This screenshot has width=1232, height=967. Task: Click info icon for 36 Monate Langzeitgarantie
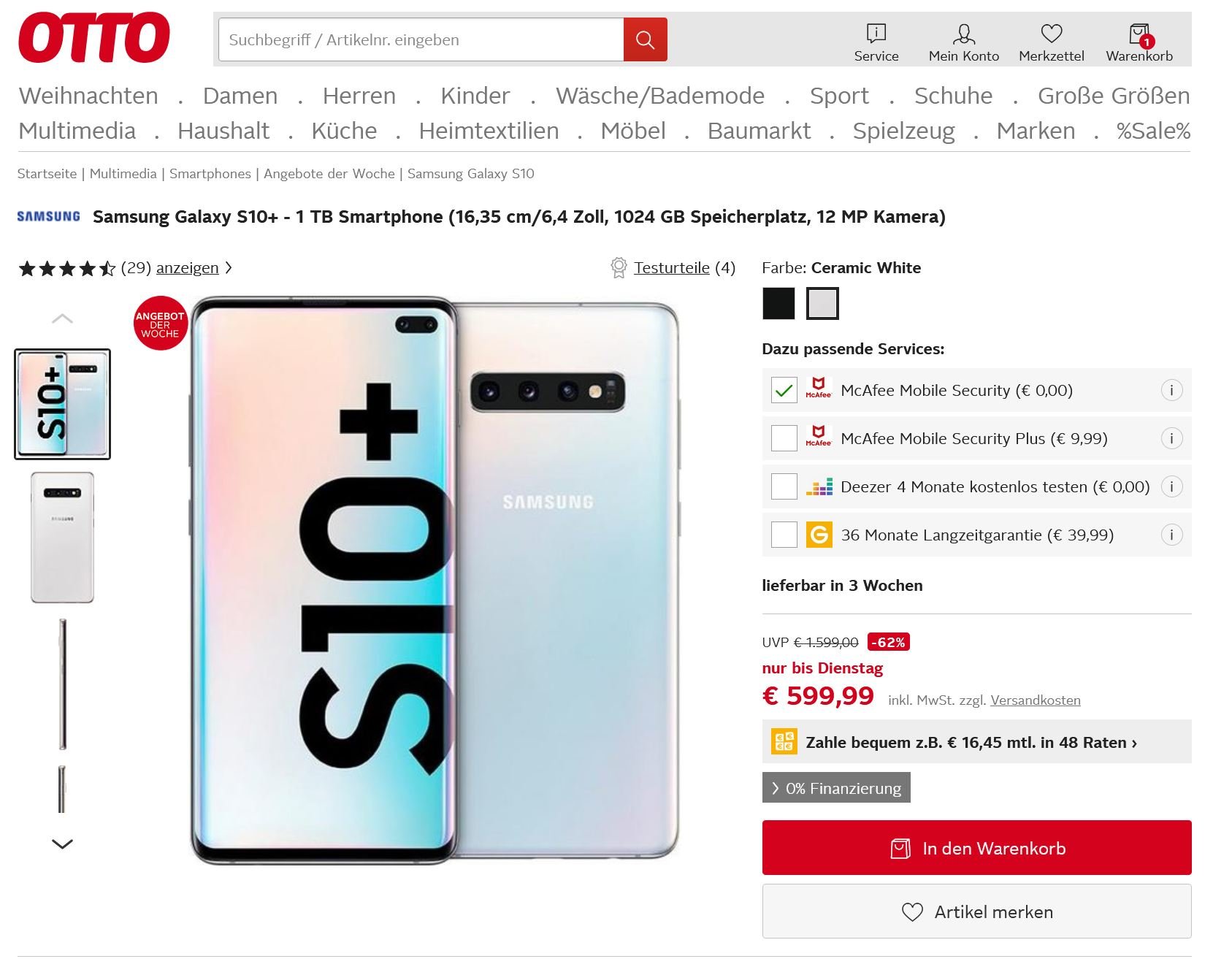tap(1171, 535)
